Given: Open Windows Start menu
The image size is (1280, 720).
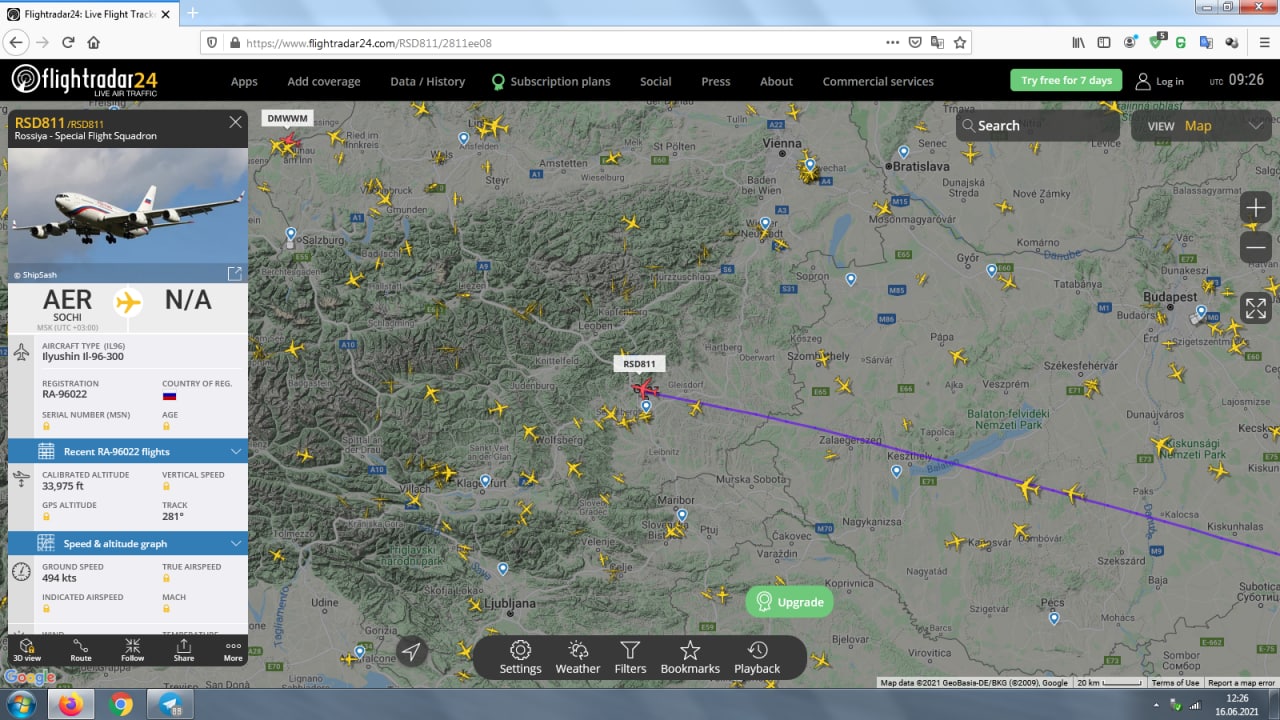Looking at the screenshot, I should point(21,704).
